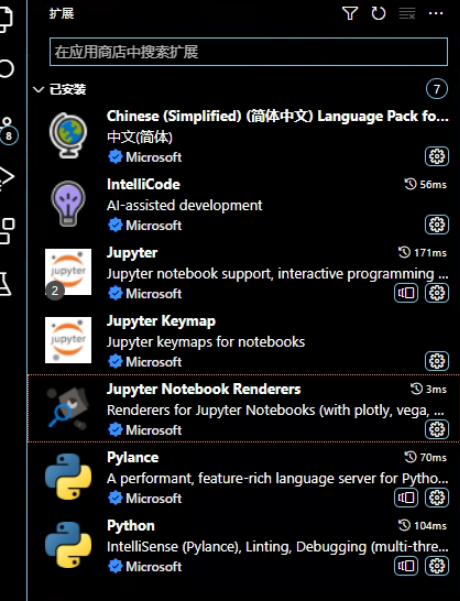Click the Pylance Python logo icon
Viewport: 460px width, 601px height.
tap(68, 476)
